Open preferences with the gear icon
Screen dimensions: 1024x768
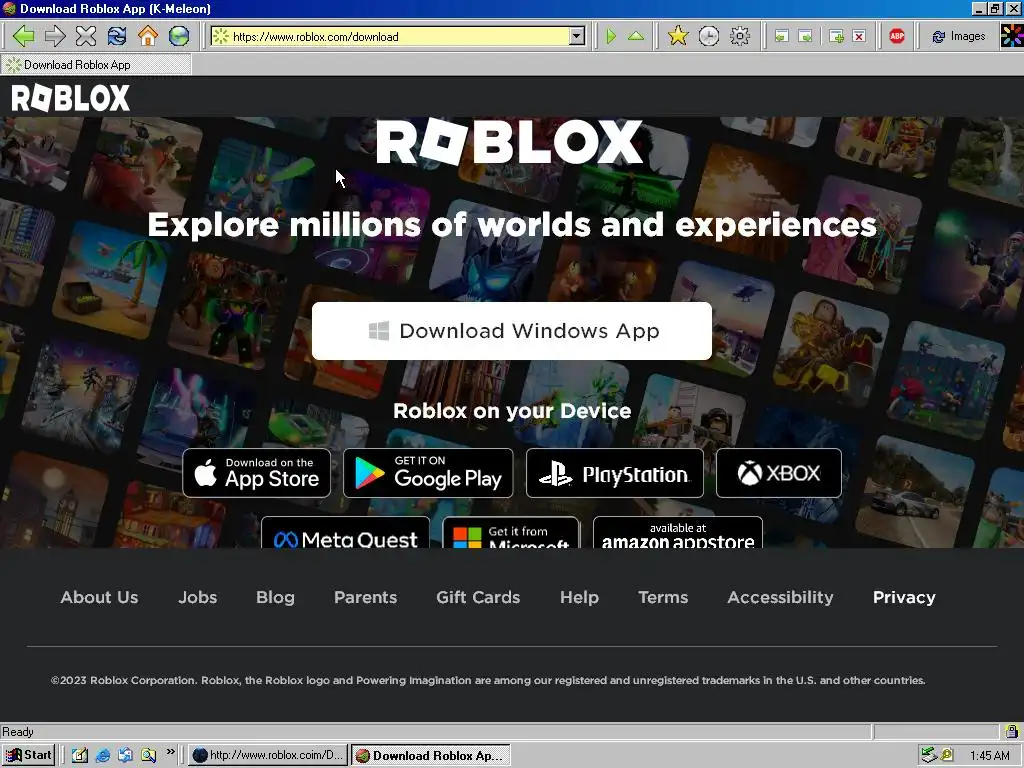tap(740, 36)
